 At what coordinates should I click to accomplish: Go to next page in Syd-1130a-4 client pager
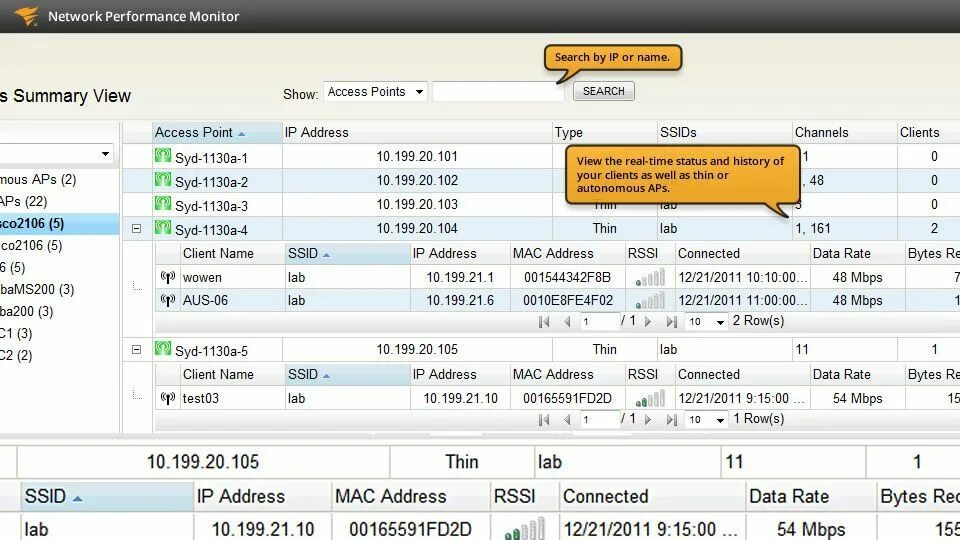click(x=648, y=321)
